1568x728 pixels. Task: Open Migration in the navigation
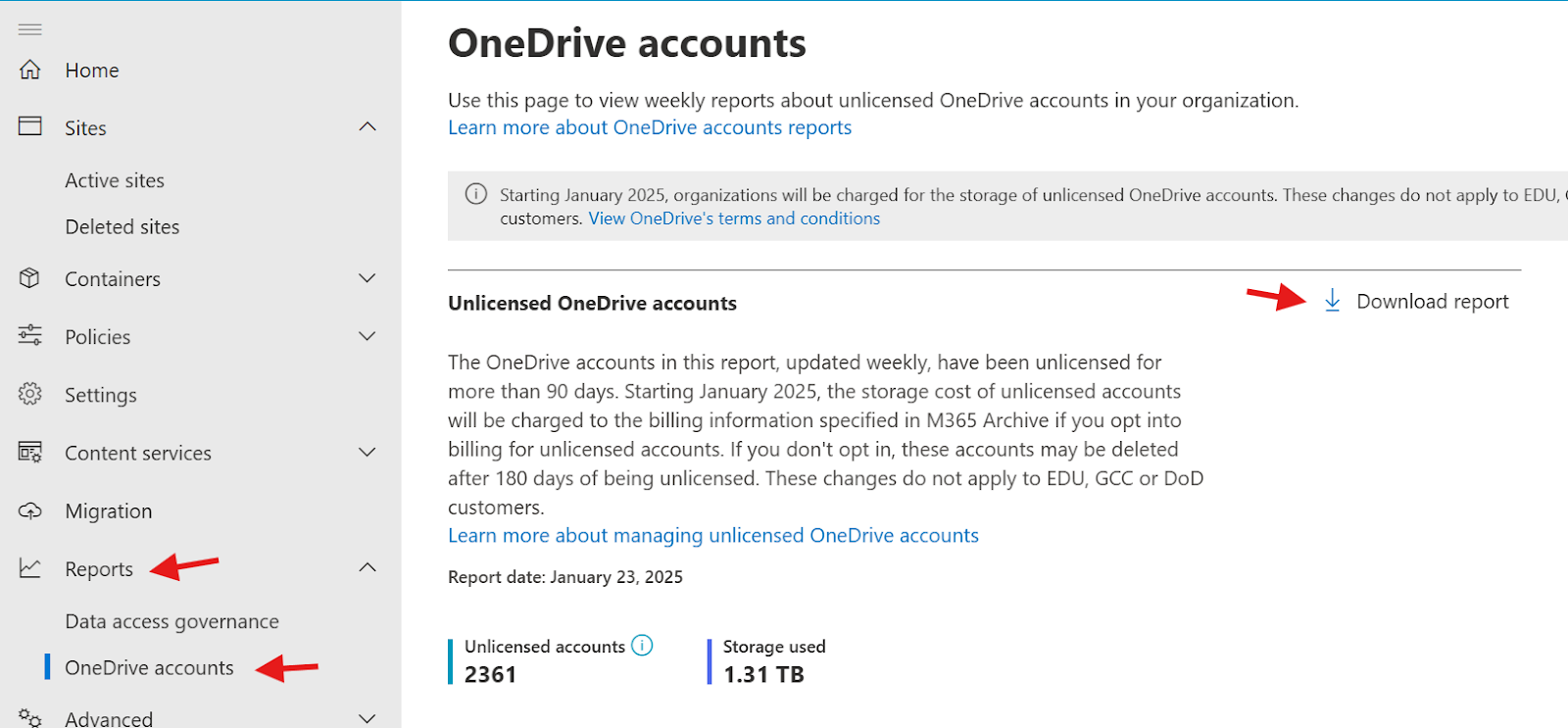(109, 511)
